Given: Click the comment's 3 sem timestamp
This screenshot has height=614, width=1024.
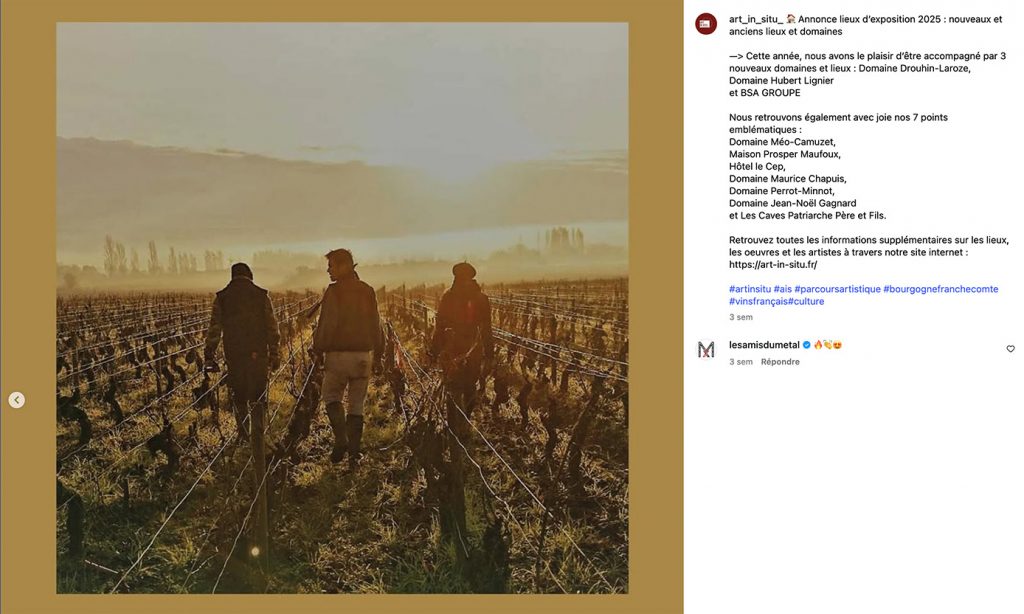Looking at the screenshot, I should click(x=741, y=362).
